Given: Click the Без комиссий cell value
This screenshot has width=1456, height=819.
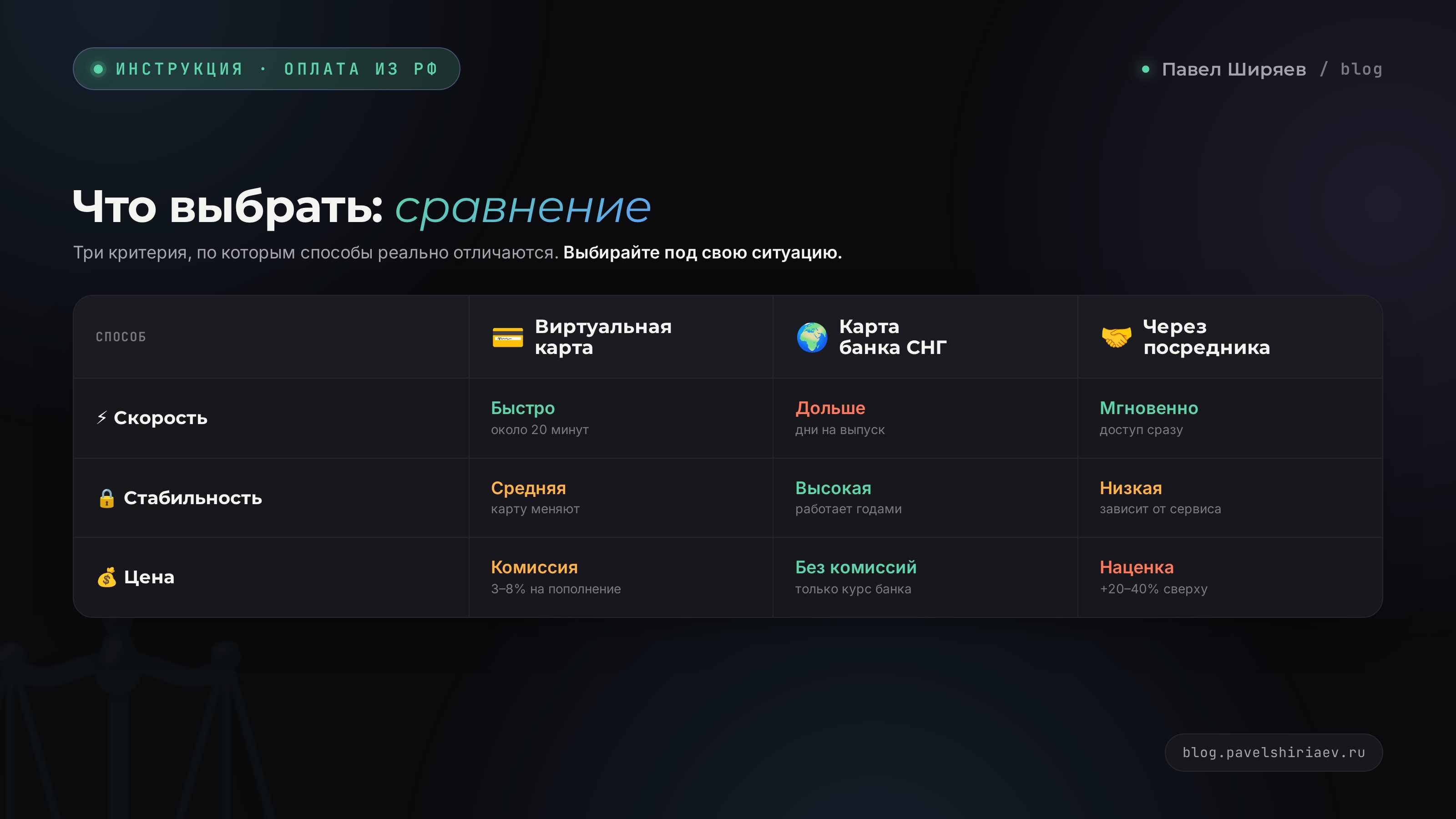Looking at the screenshot, I should point(856,567).
